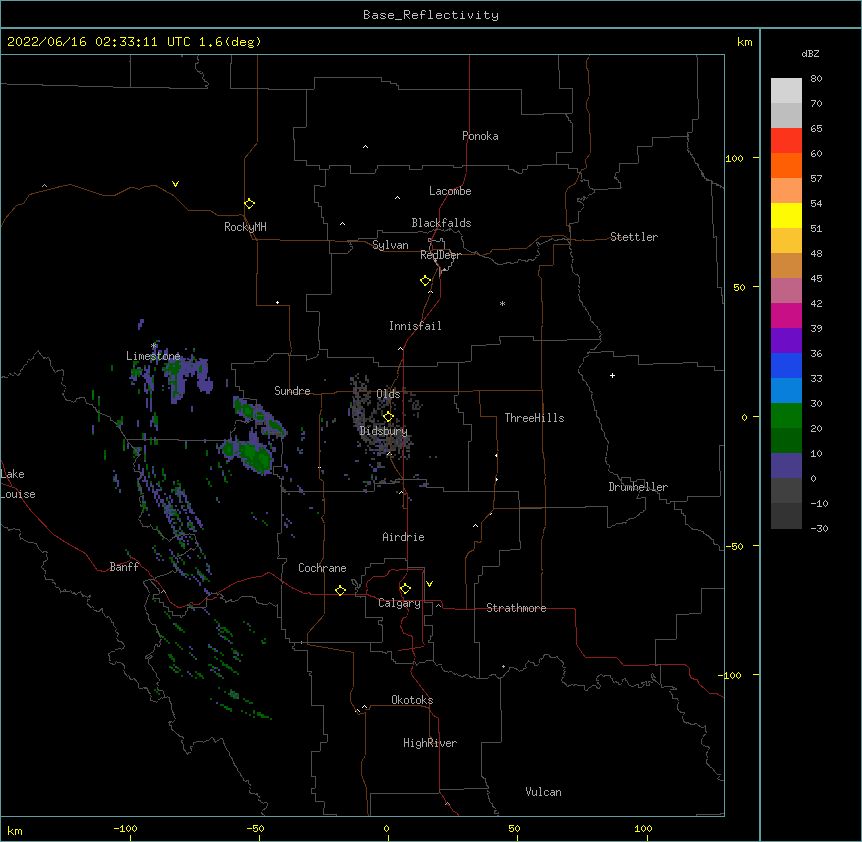The width and height of the screenshot is (862, 842).
Task: Click the green radar echo southwest of Sundre
Action: pyautogui.click(x=254, y=454)
